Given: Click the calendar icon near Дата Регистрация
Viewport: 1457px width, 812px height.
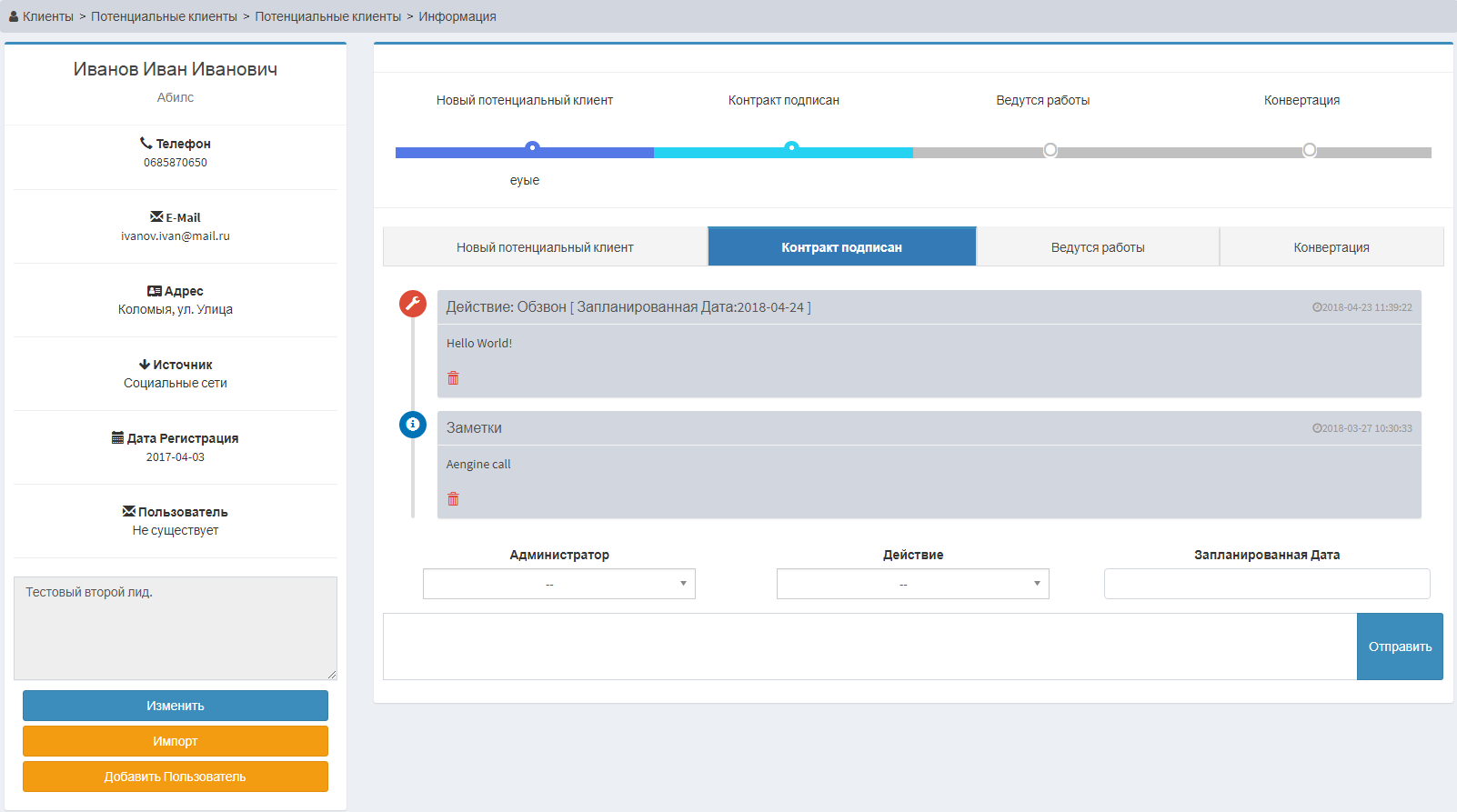Looking at the screenshot, I should tap(117, 437).
